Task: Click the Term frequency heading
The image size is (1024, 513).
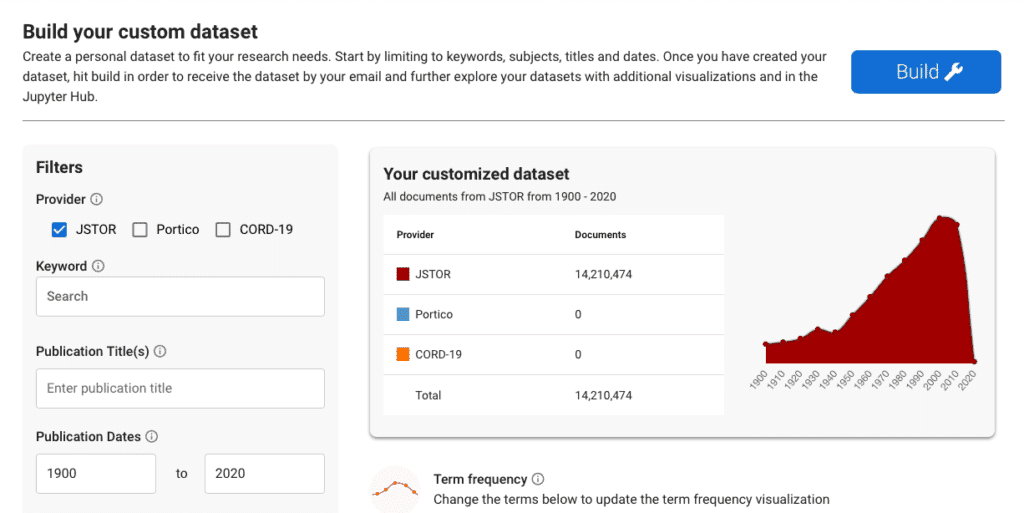Action: click(480, 479)
